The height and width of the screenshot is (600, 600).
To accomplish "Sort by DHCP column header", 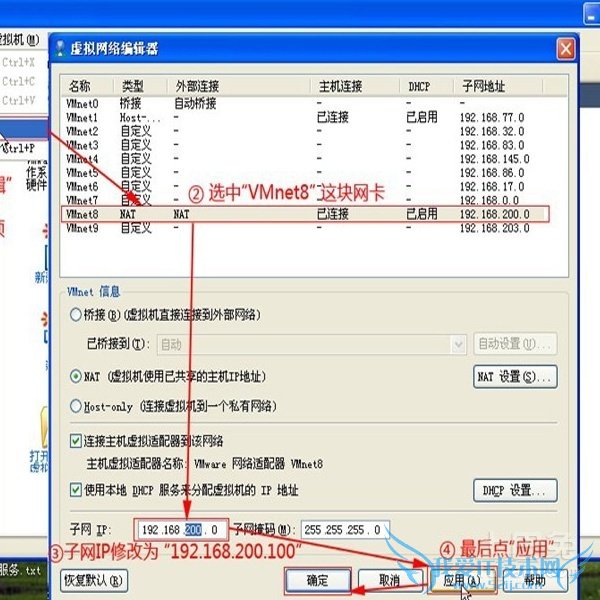I will (x=427, y=86).
